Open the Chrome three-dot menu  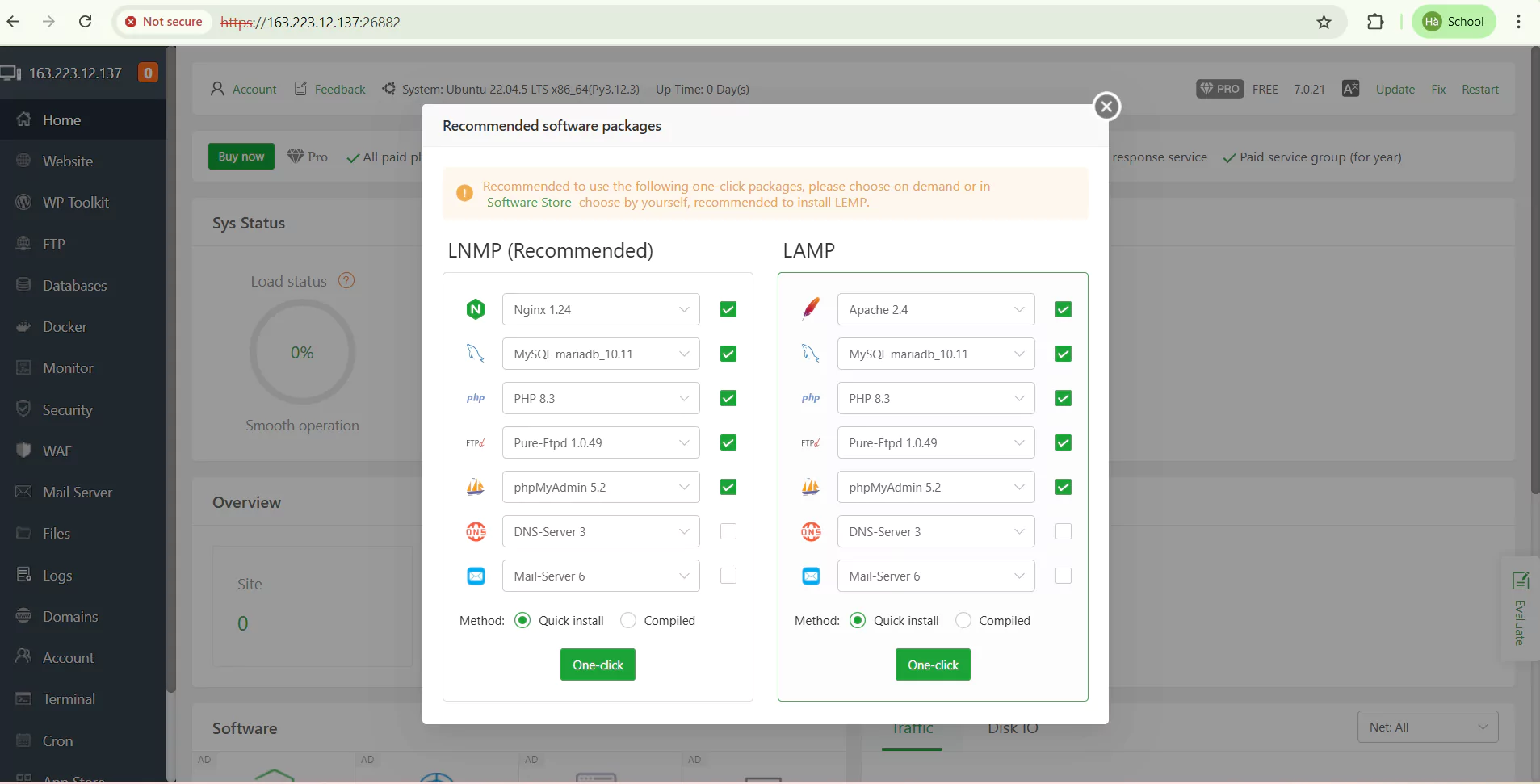coord(1518,22)
